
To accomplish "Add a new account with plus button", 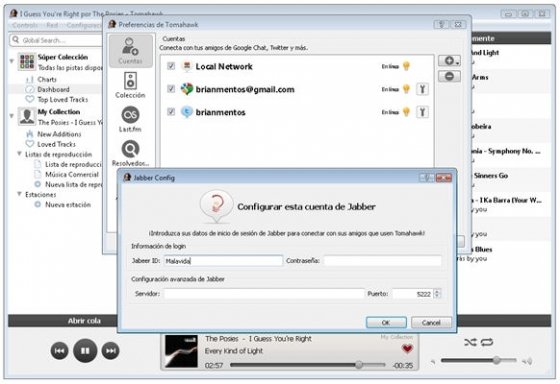I will pyautogui.click(x=449, y=61).
